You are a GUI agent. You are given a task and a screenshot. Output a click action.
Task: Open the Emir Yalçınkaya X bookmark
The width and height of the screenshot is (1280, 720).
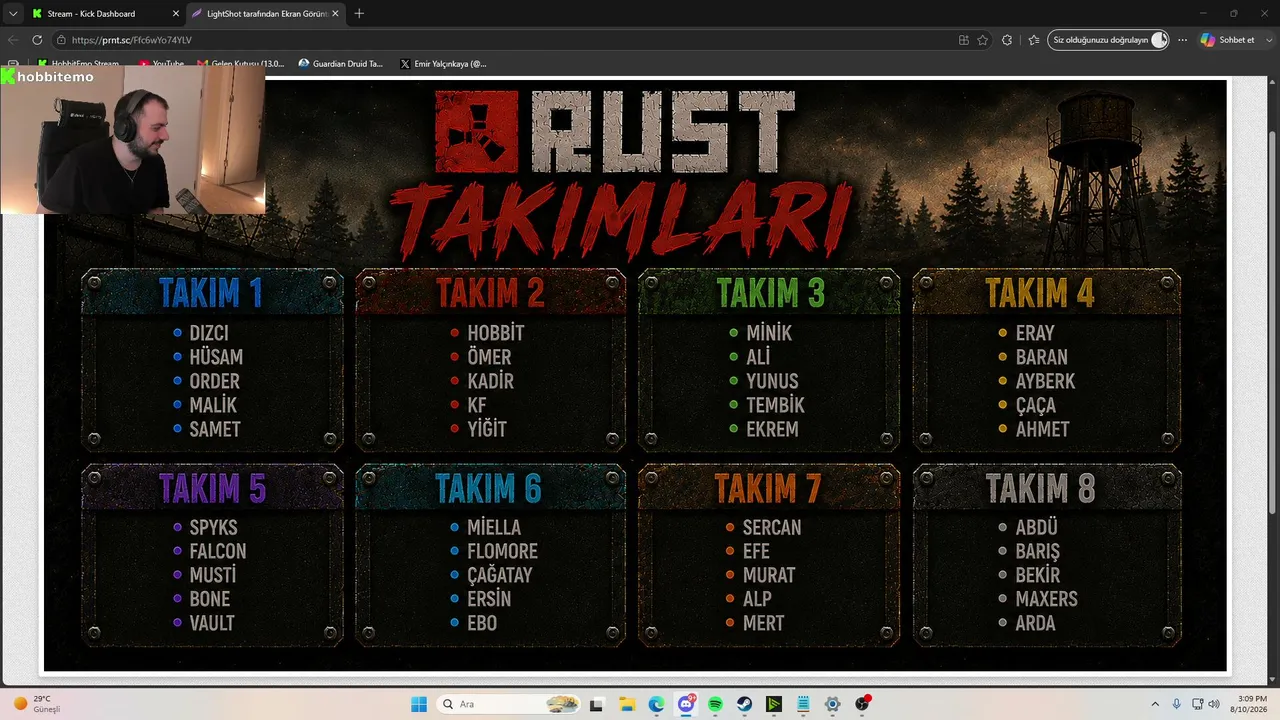tap(443, 64)
